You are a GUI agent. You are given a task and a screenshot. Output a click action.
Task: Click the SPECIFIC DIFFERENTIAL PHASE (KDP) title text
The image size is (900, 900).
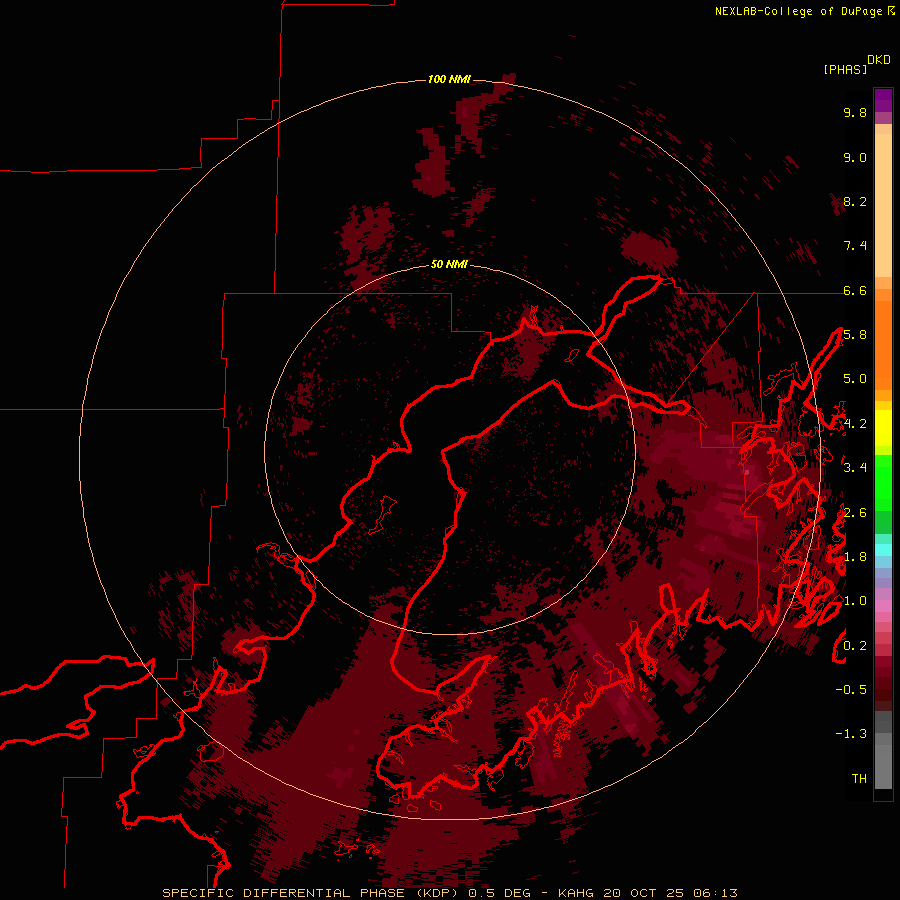311,893
